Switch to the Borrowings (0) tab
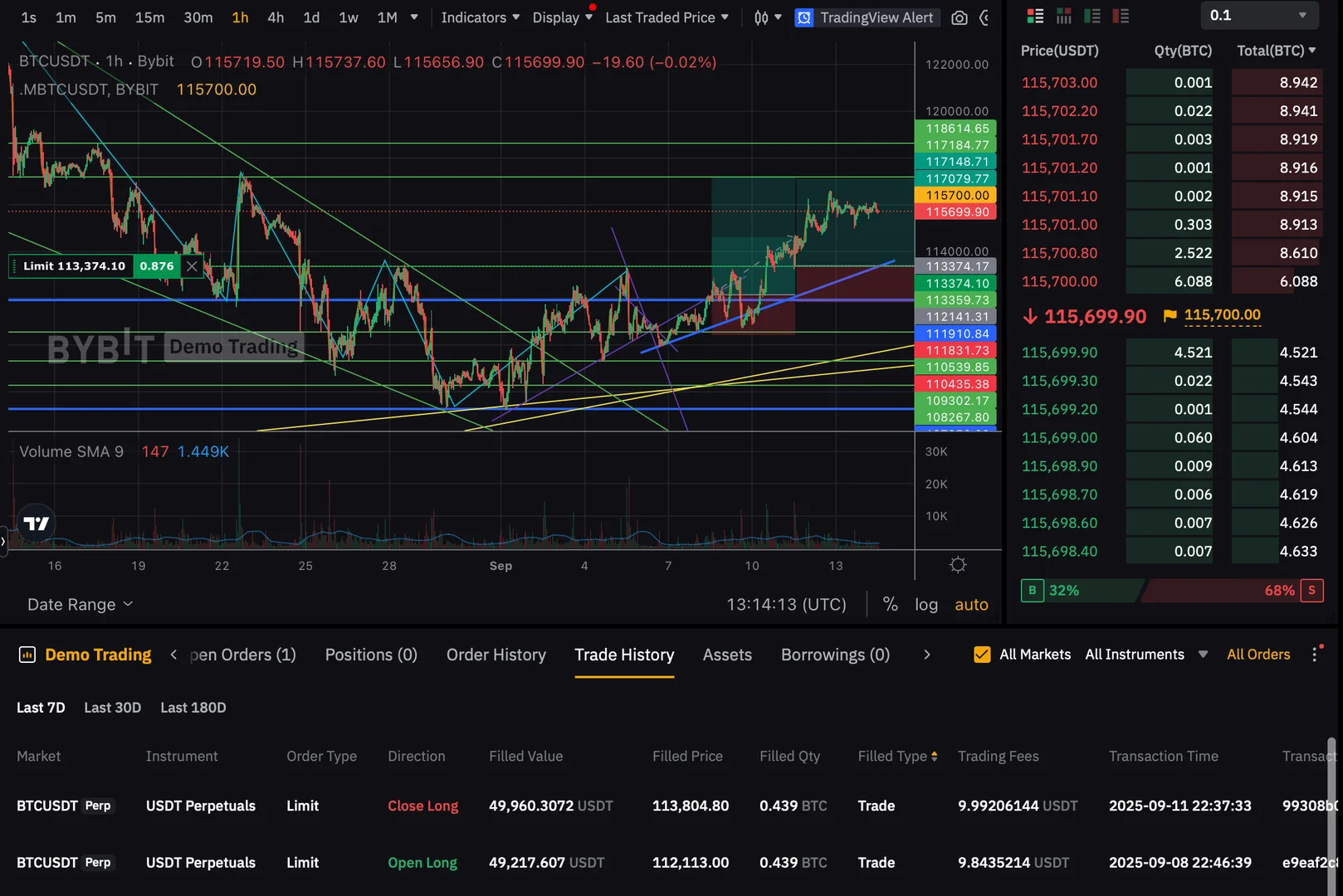The width and height of the screenshot is (1343, 896). pyautogui.click(x=835, y=655)
